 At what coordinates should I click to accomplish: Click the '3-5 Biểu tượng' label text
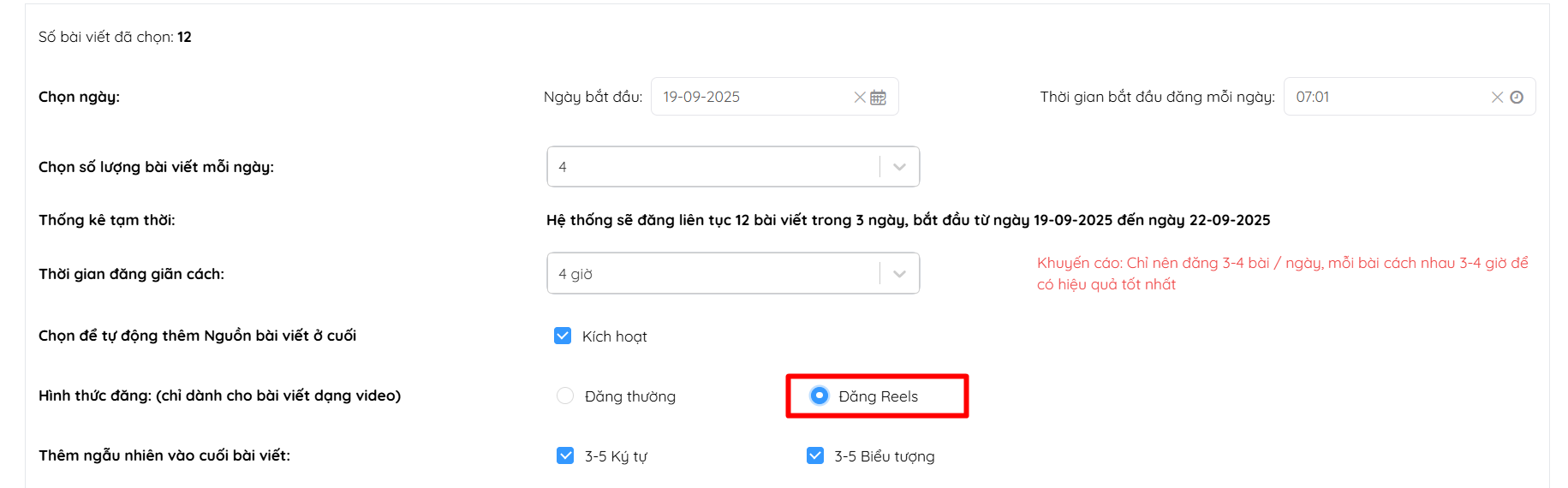point(884,456)
